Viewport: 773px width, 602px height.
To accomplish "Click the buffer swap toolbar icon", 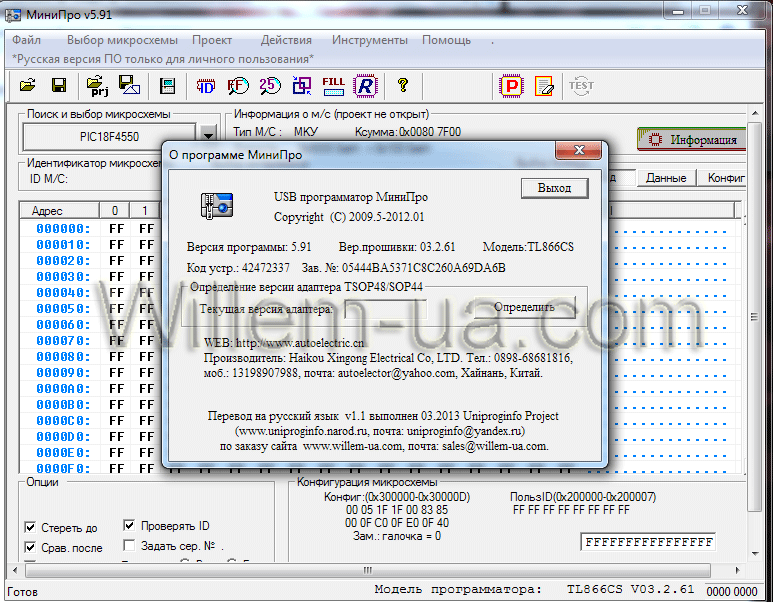I will (301, 86).
